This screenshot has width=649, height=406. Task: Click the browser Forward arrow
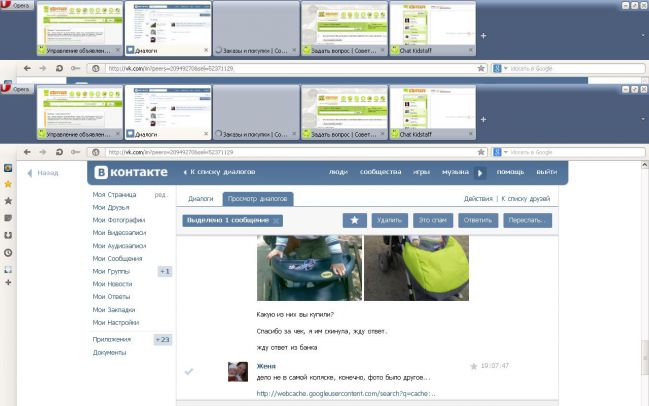pyautogui.click(x=44, y=152)
